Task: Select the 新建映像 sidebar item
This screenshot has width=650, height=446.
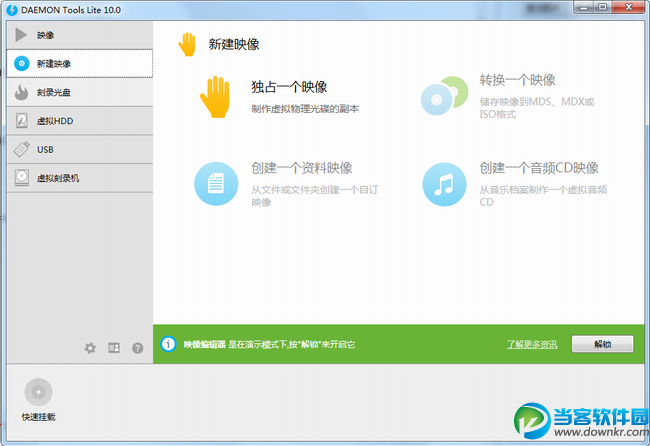Action: (x=80, y=63)
